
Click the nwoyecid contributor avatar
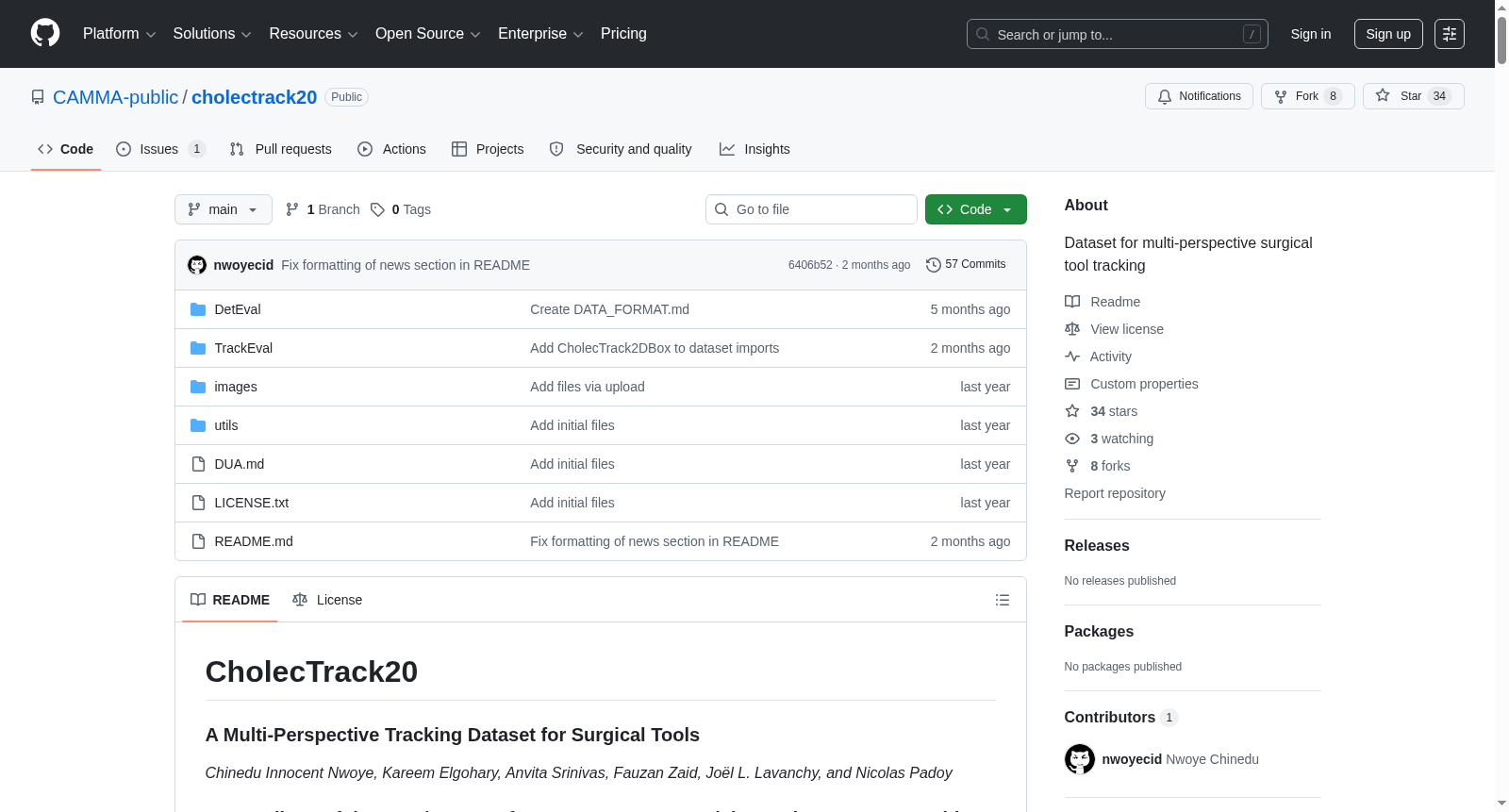(x=1080, y=759)
